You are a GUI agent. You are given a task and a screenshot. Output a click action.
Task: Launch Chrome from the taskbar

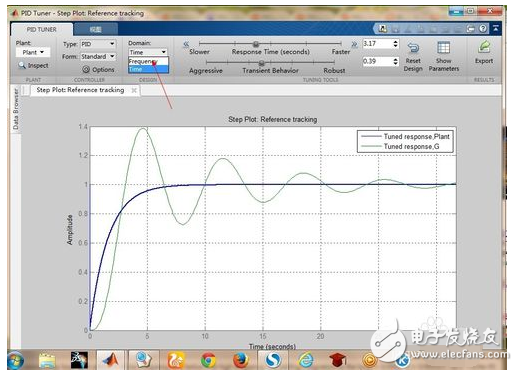(208, 360)
